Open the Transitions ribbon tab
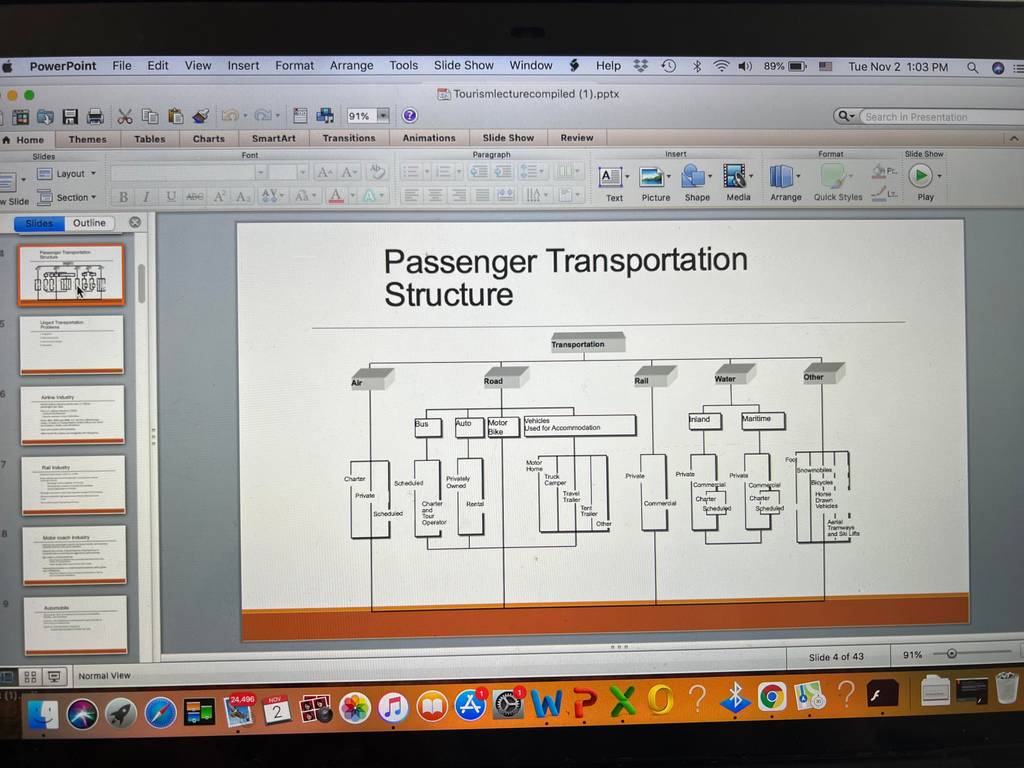The width and height of the screenshot is (1024, 768). (349, 138)
